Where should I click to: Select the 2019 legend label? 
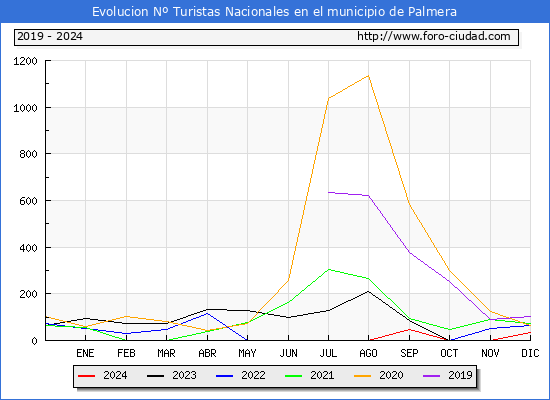(460, 375)
